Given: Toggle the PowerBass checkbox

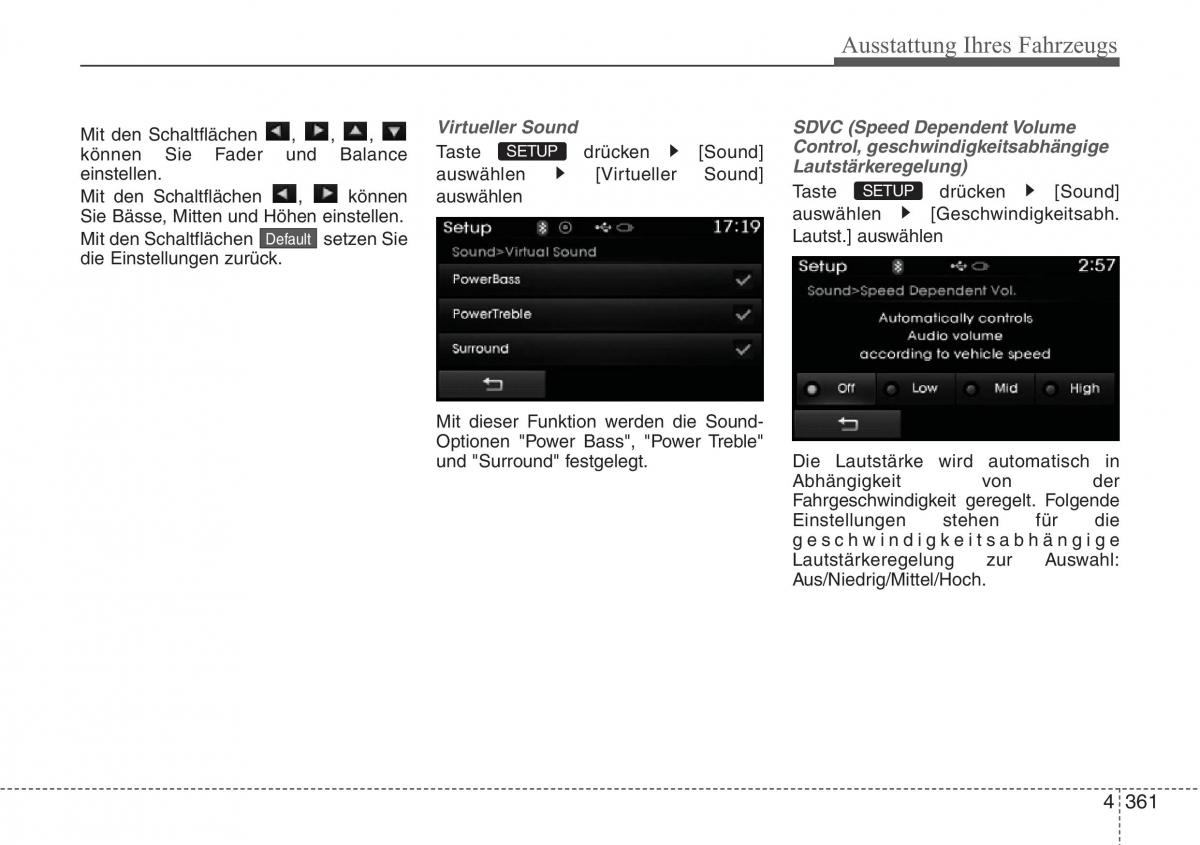Looking at the screenshot, I should coord(743,280).
